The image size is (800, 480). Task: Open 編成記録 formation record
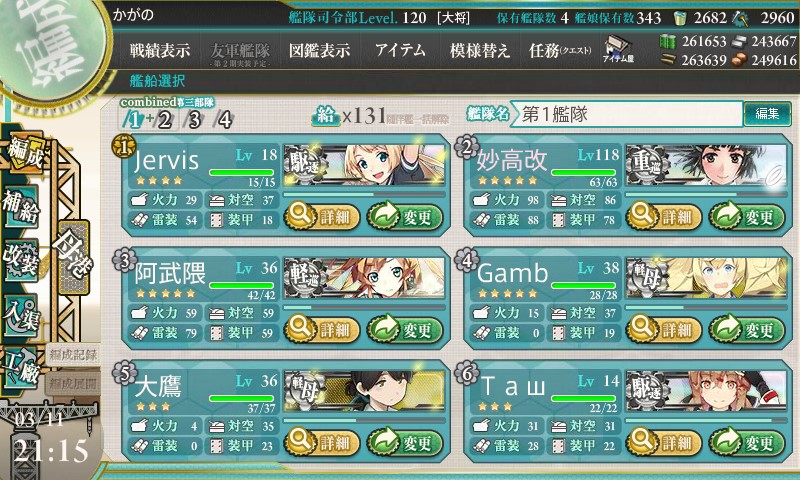[73, 355]
